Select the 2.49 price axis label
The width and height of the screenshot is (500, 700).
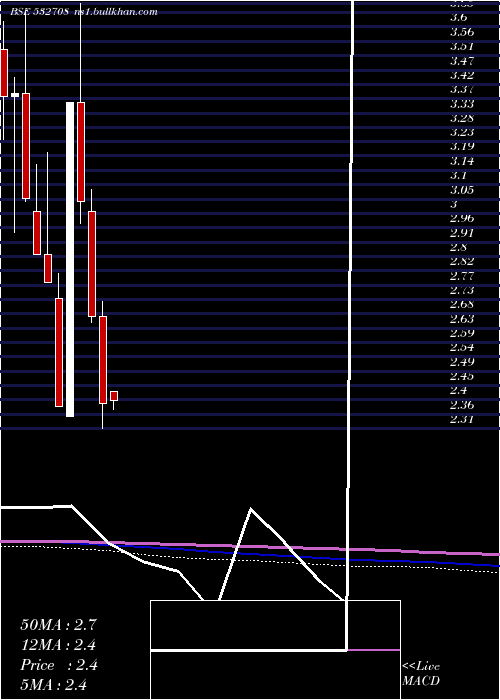[x=462, y=362]
